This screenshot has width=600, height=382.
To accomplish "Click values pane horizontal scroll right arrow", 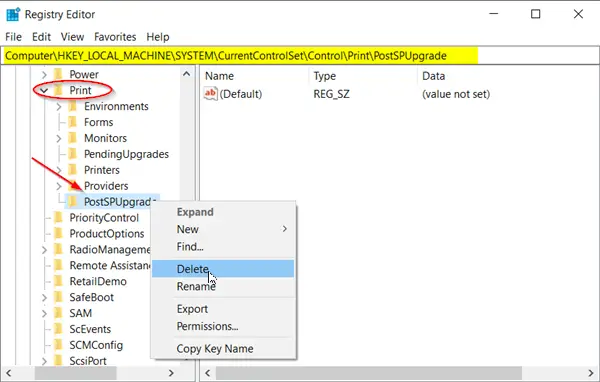I will [591, 373].
